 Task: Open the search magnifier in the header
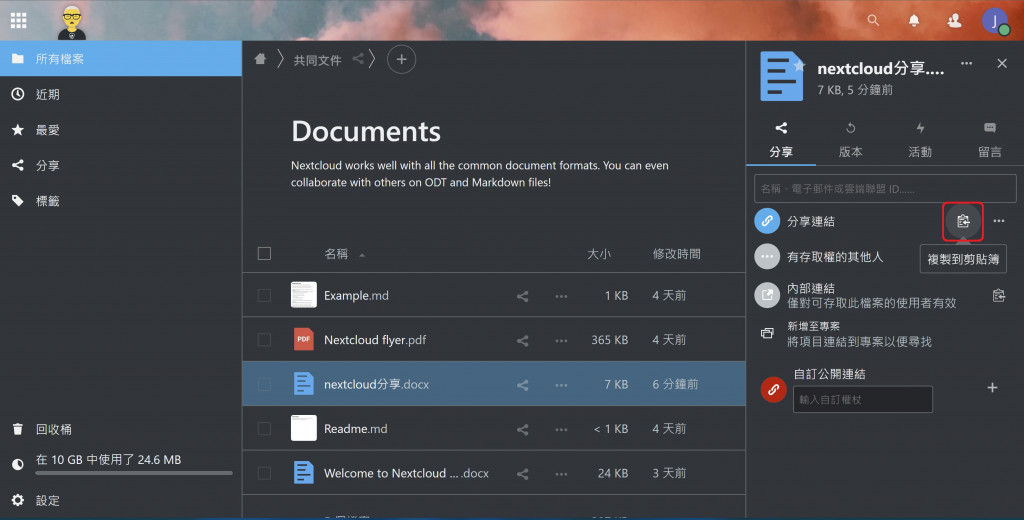tap(873, 20)
